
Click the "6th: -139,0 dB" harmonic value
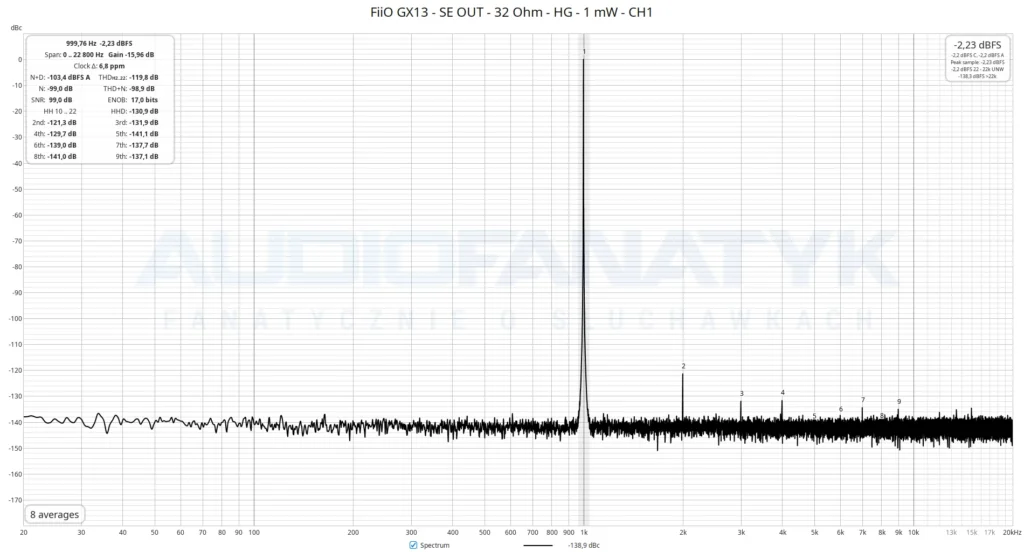[55, 145]
